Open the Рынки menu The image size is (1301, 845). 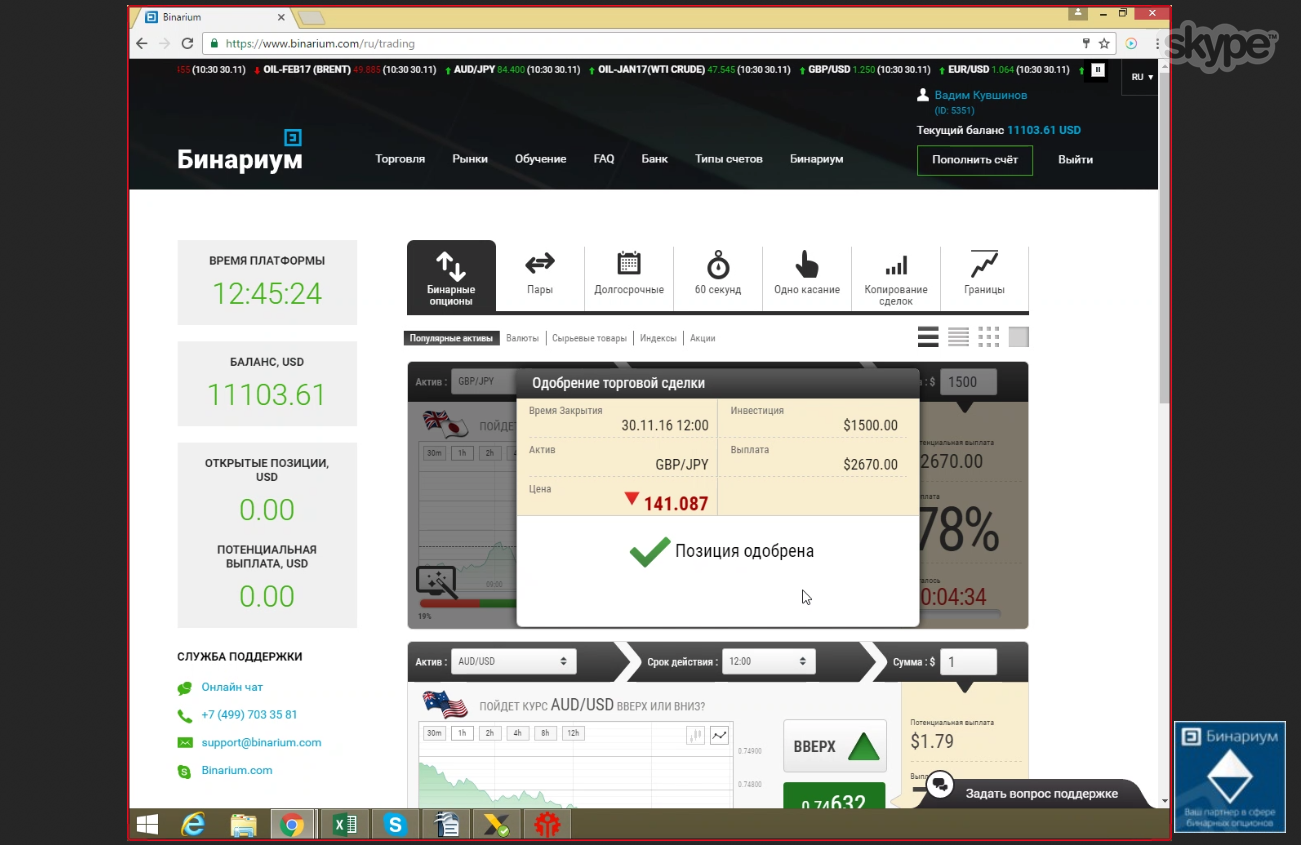point(470,159)
